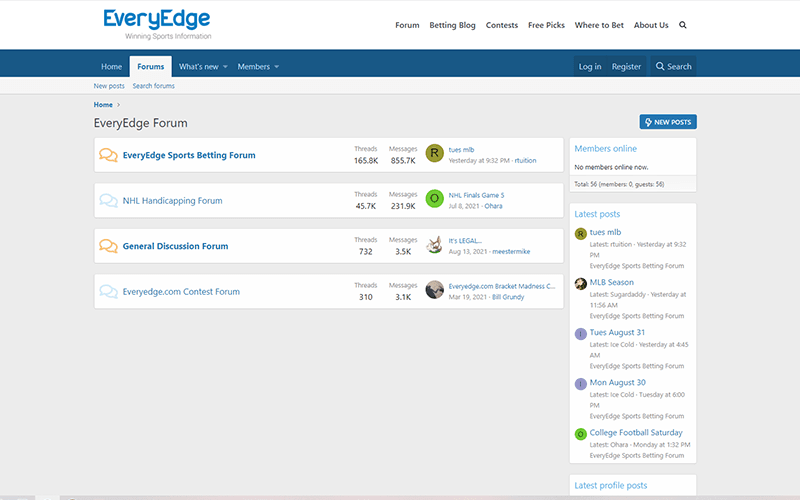Open the green O avatar beside NHL Finals Game 5

coord(435,198)
